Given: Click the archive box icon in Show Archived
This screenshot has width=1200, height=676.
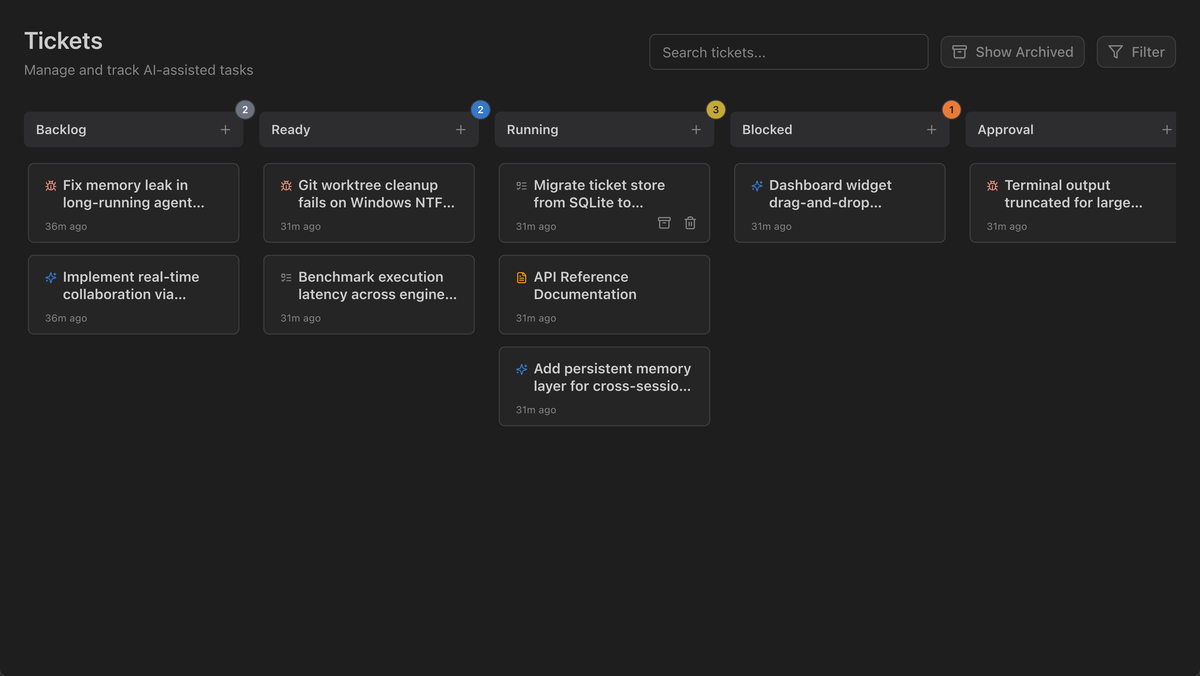Looking at the screenshot, I should pyautogui.click(x=958, y=51).
